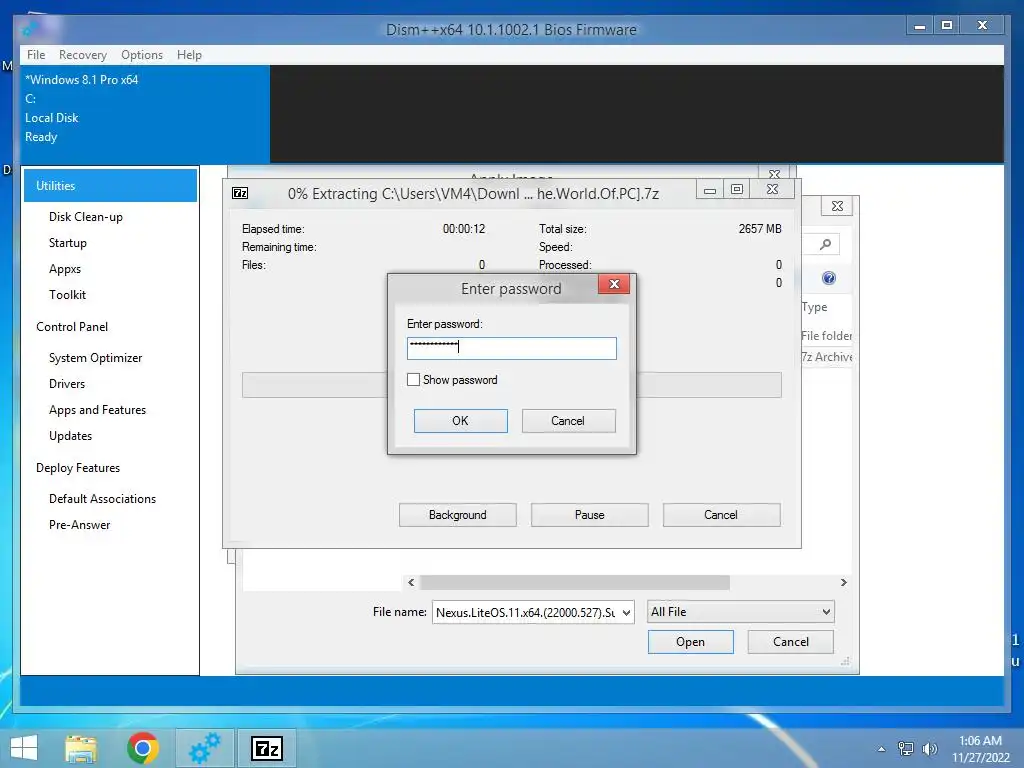Open the Pre-Answer section
The width and height of the screenshot is (1024, 768).
click(79, 525)
